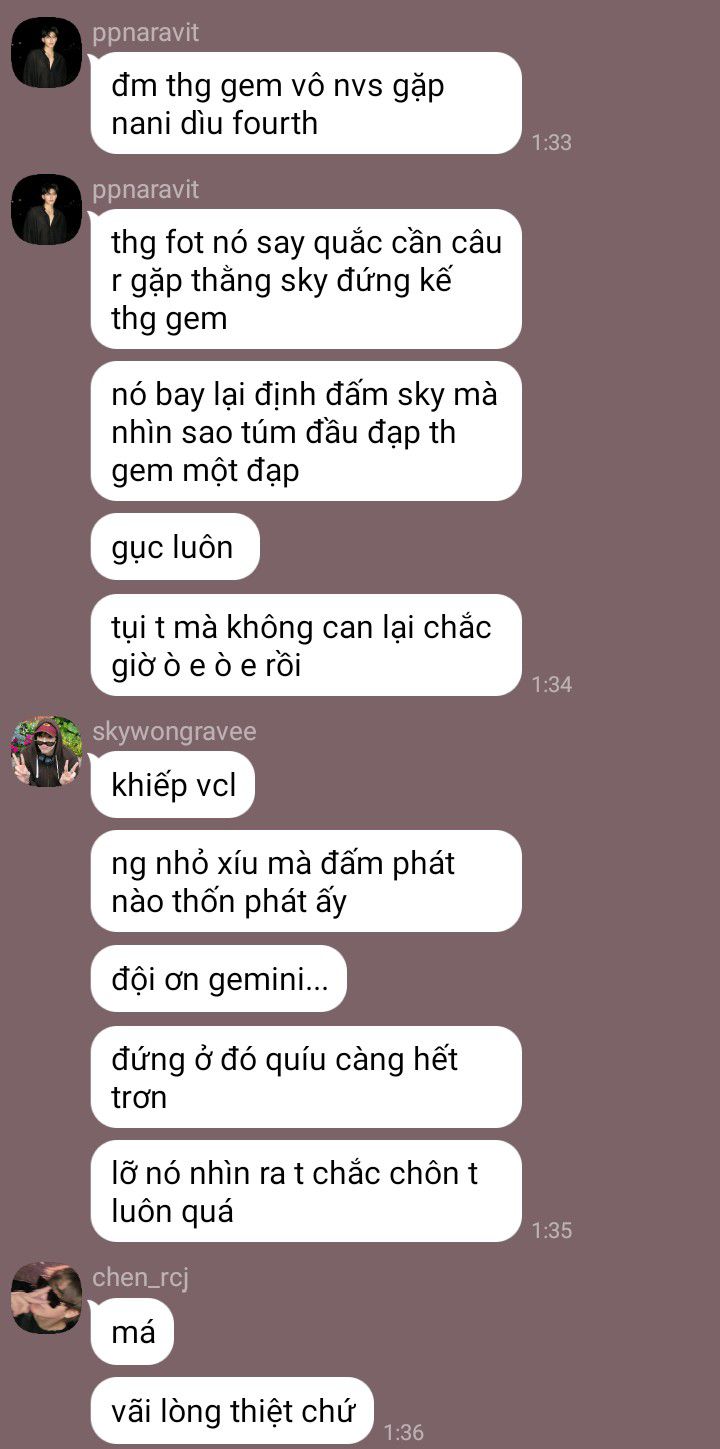Tap the 'khiếp vcl' message bubble
This screenshot has height=1449, width=720.
pyautogui.click(x=173, y=784)
